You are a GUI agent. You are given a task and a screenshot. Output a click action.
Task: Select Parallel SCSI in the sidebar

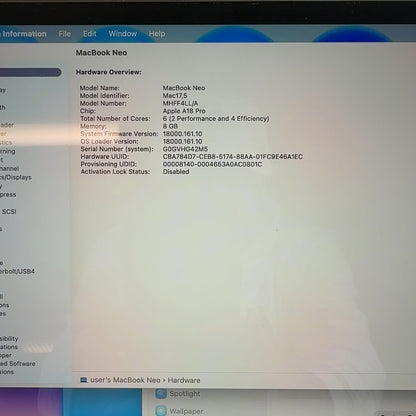click(x=8, y=212)
